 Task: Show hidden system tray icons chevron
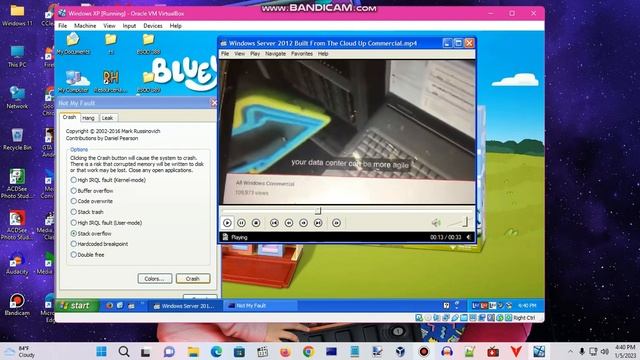[570, 351]
